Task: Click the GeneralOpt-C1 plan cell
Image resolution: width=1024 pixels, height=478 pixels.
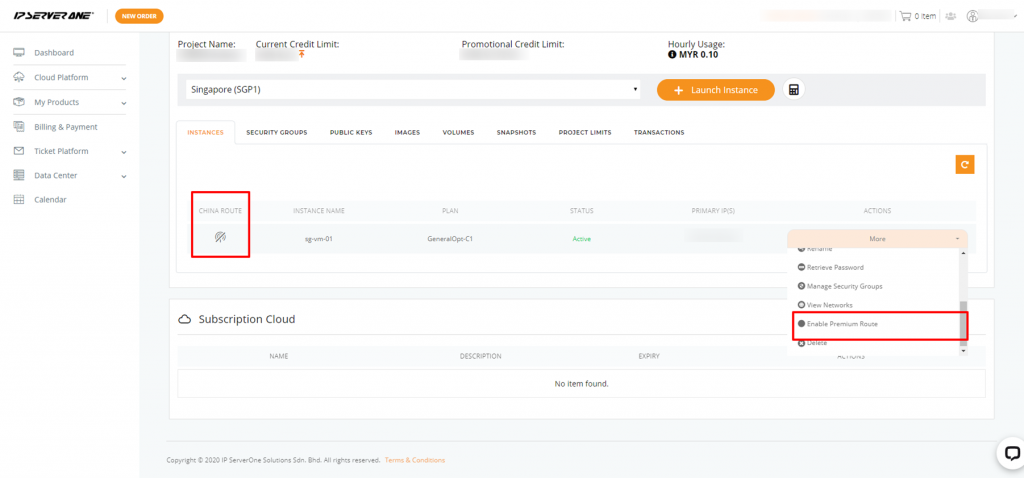Action: (450, 239)
